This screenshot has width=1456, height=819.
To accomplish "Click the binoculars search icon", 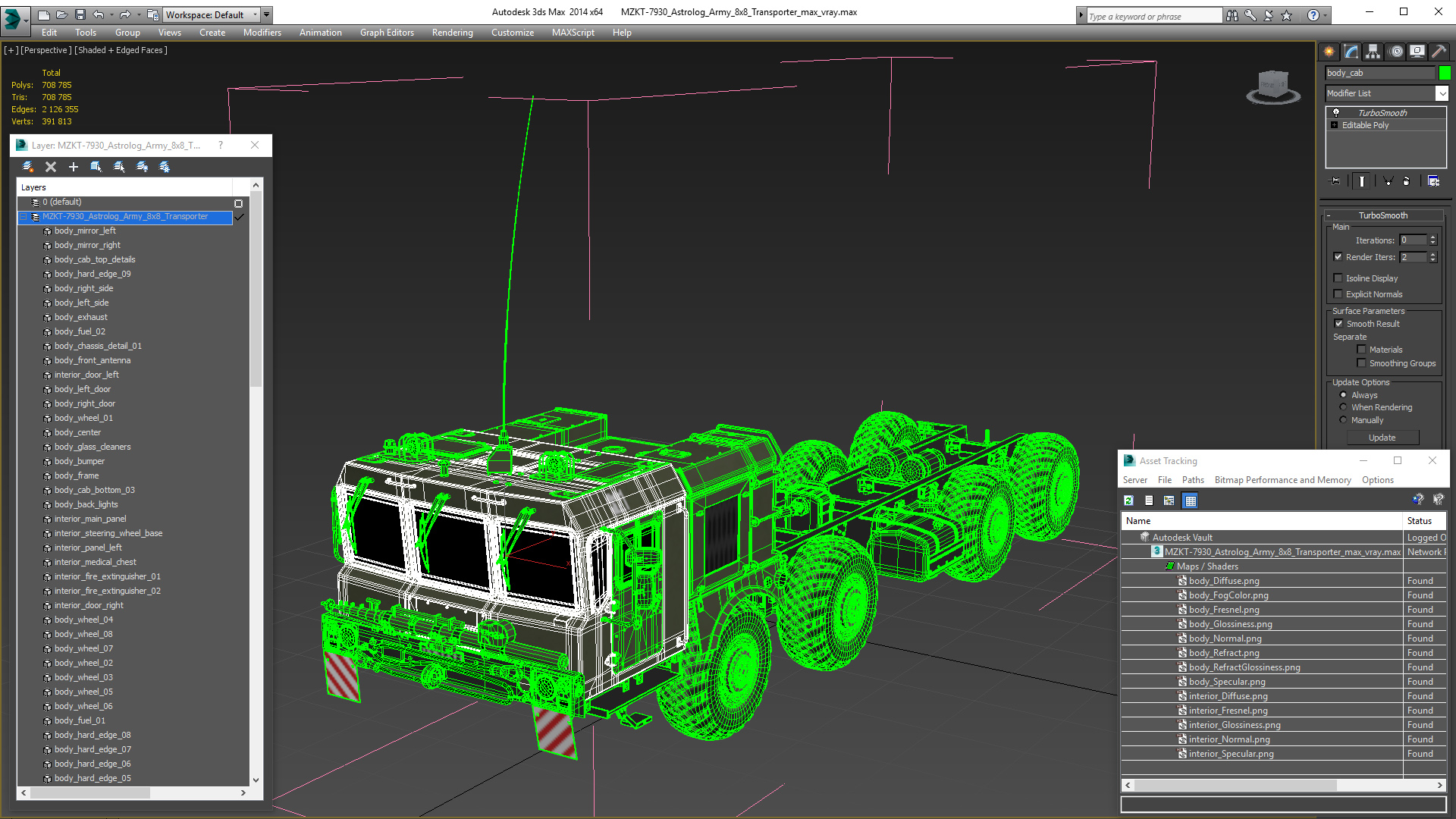I will [1232, 15].
